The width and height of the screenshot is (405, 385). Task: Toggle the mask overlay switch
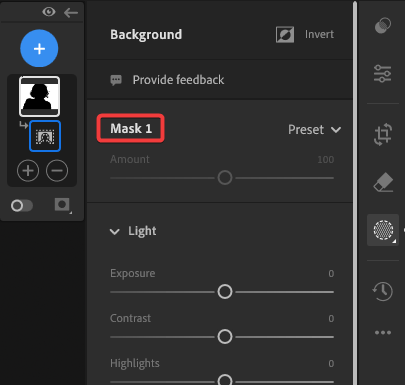22,206
